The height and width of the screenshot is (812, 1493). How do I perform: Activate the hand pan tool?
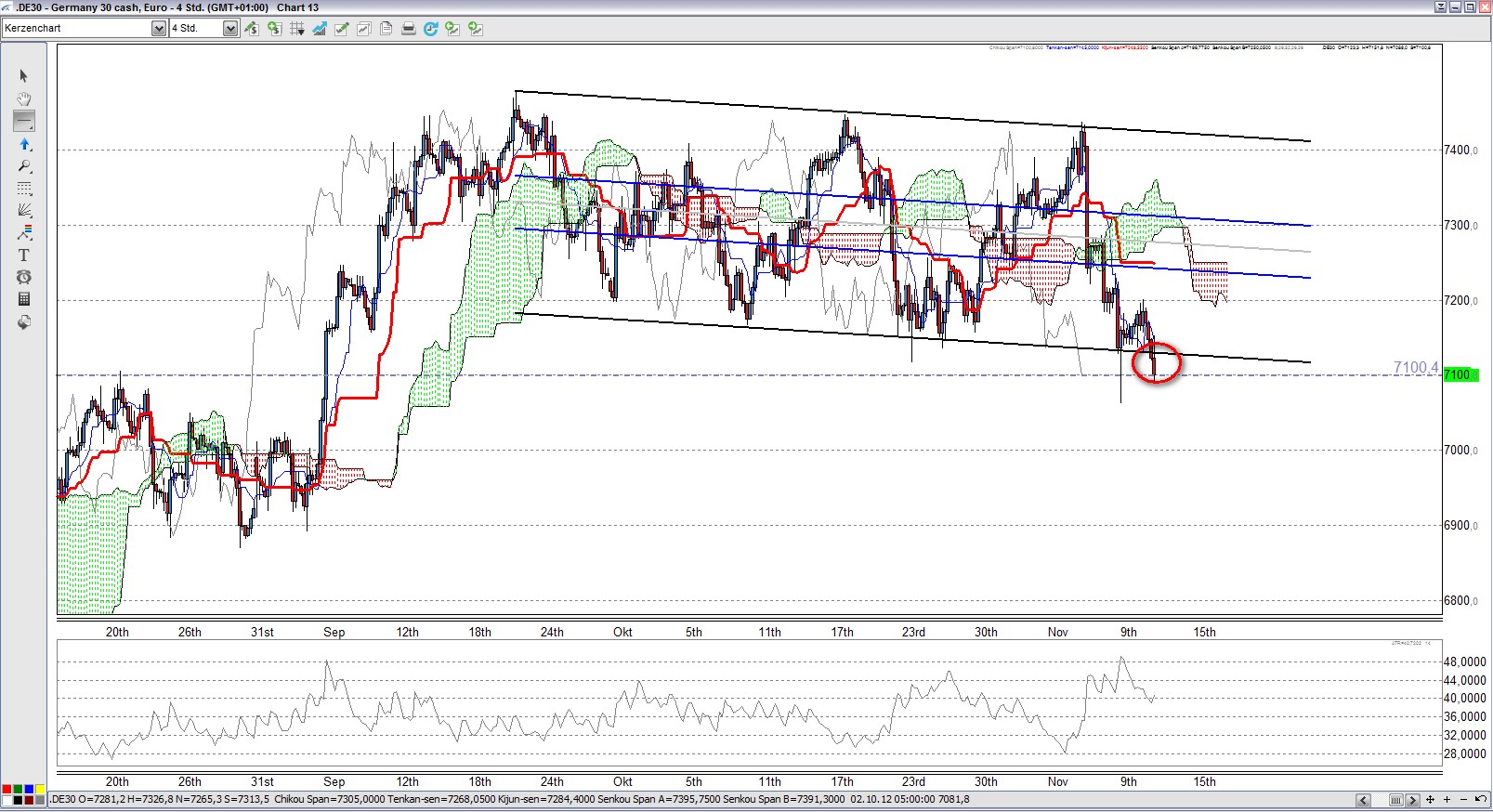click(x=24, y=98)
